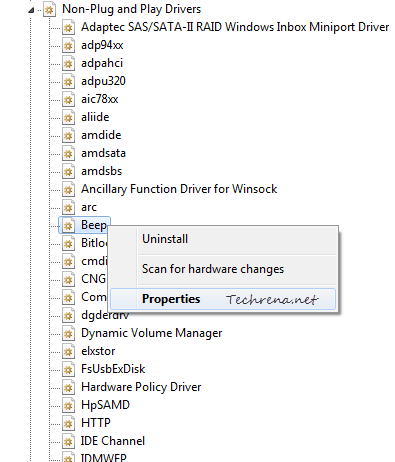The width and height of the screenshot is (395, 462).
Task: Select the adpu320 entry text
Action: (103, 81)
